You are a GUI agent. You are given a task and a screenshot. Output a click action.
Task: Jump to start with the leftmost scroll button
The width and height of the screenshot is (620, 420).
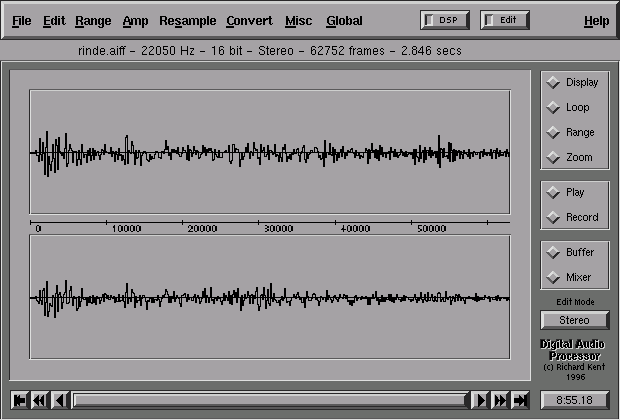tap(20, 400)
